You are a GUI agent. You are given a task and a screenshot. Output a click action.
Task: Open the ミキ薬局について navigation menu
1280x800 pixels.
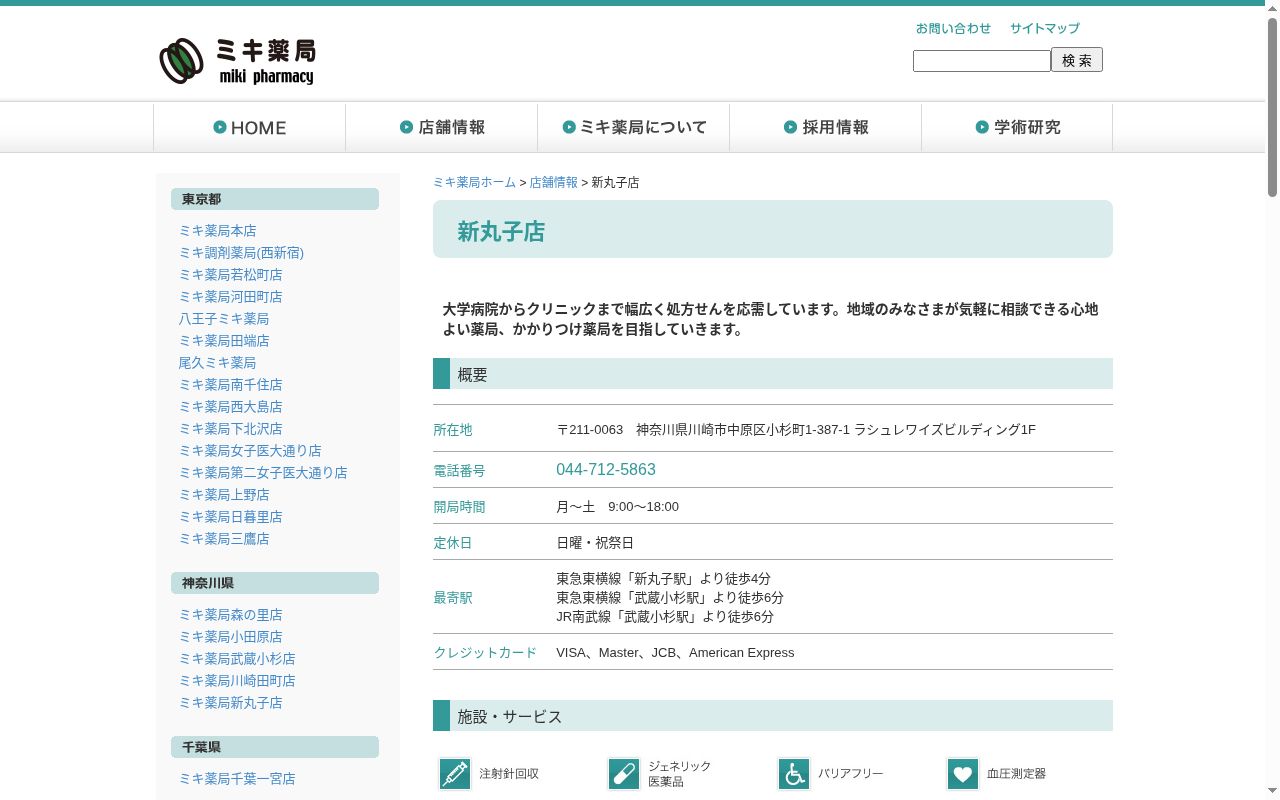633,127
